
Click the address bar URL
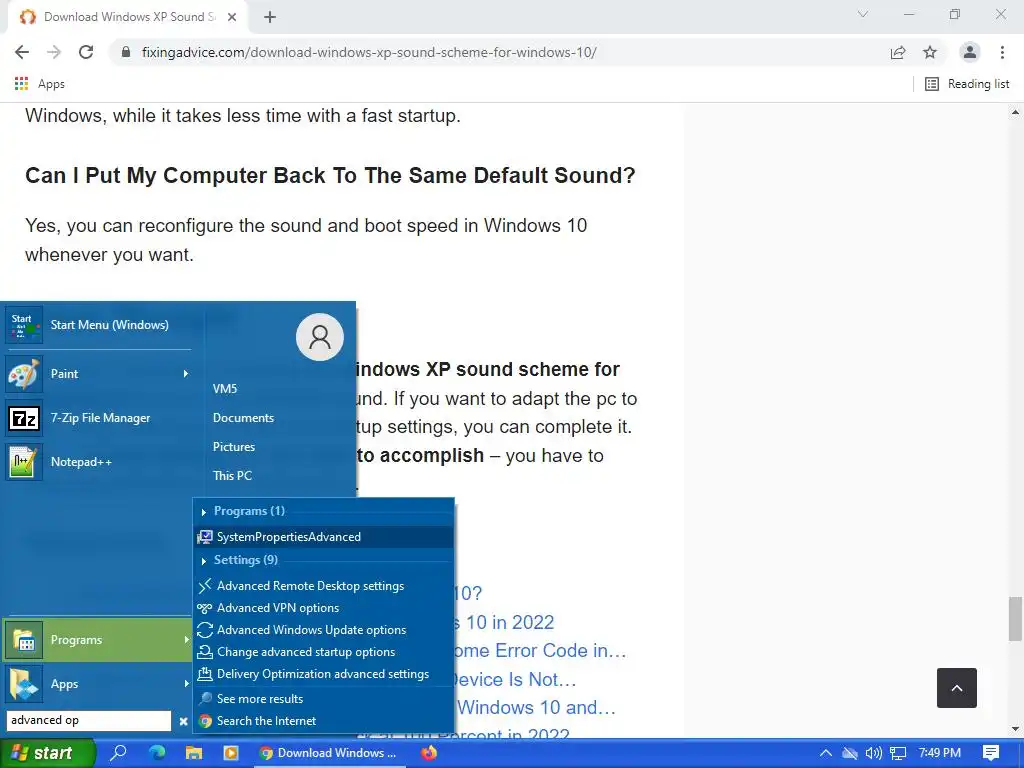369,52
